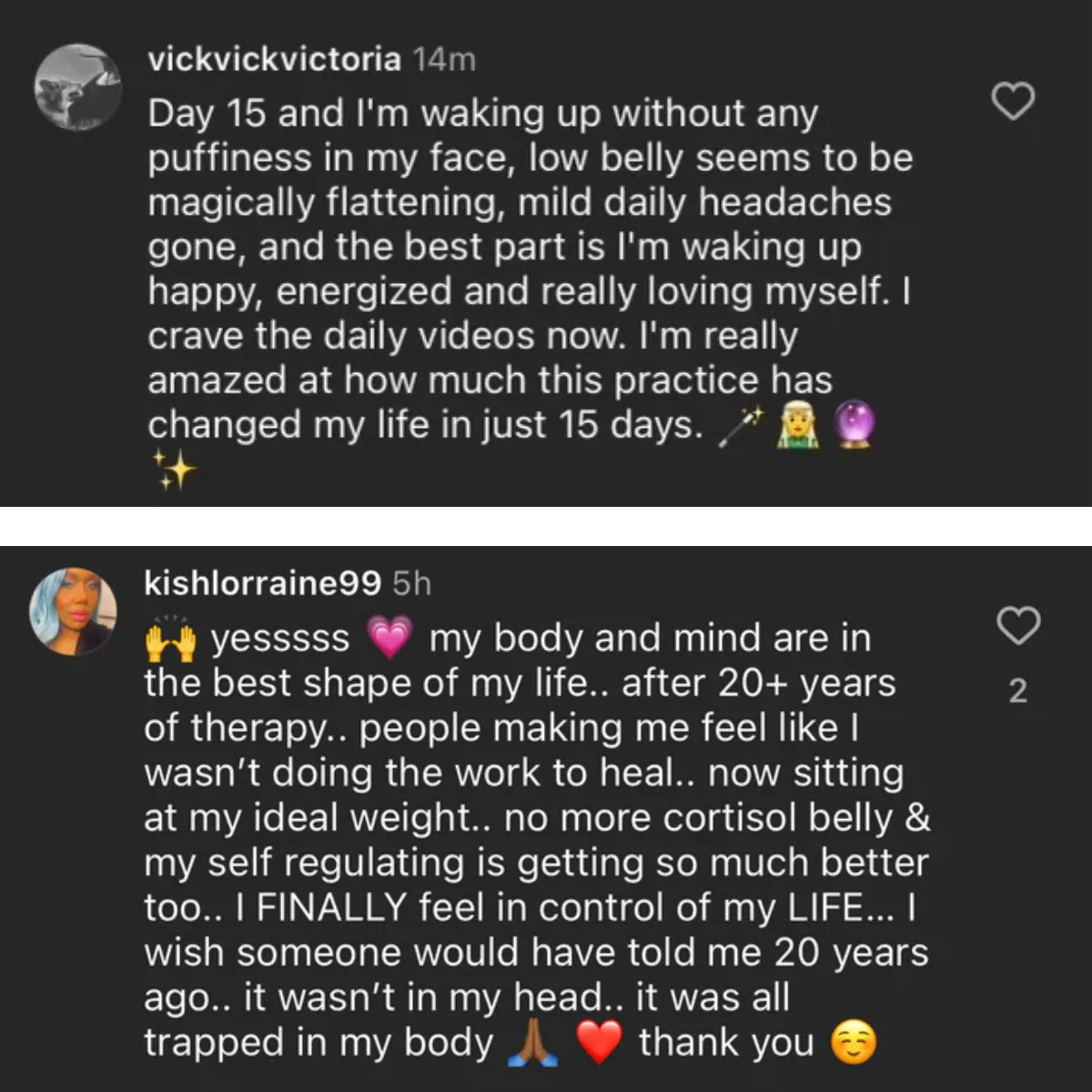This screenshot has height=1092, width=1092.
Task: Click the pink heart emoji after yesssss
Action: coord(389,638)
